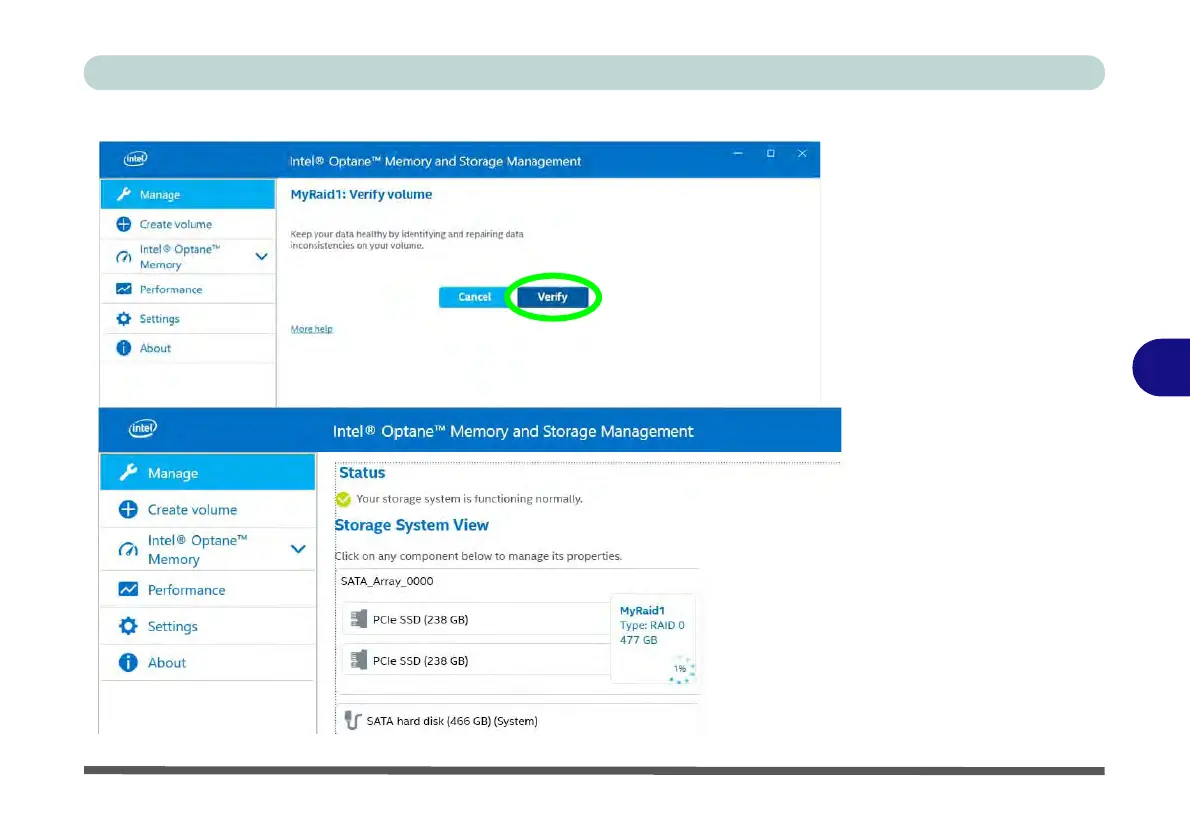Screen dimensions: 1190x838
Task: Open About label in bottom window
Action: pyautogui.click(x=166, y=663)
